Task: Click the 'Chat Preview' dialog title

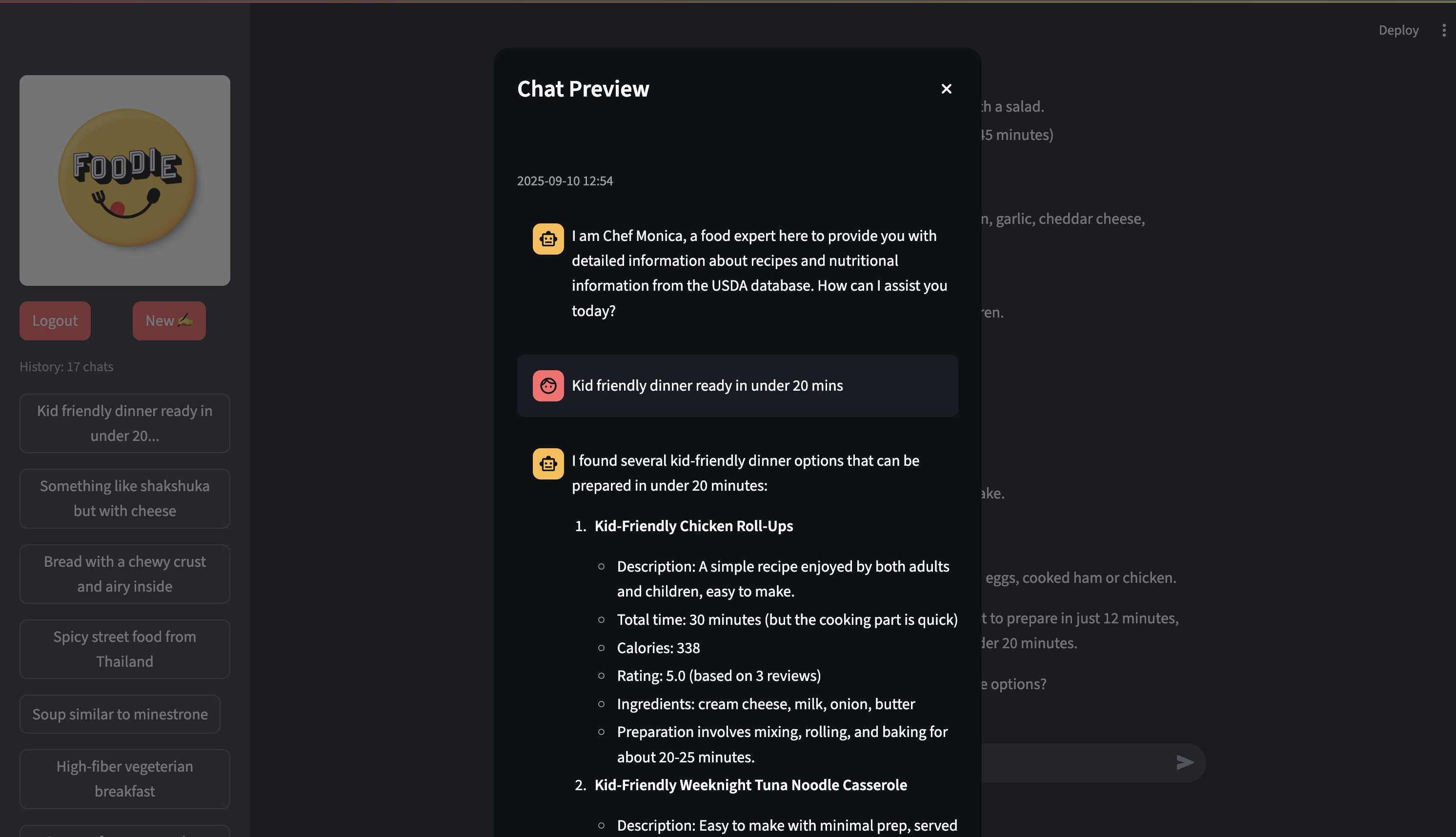Action: tap(583, 89)
